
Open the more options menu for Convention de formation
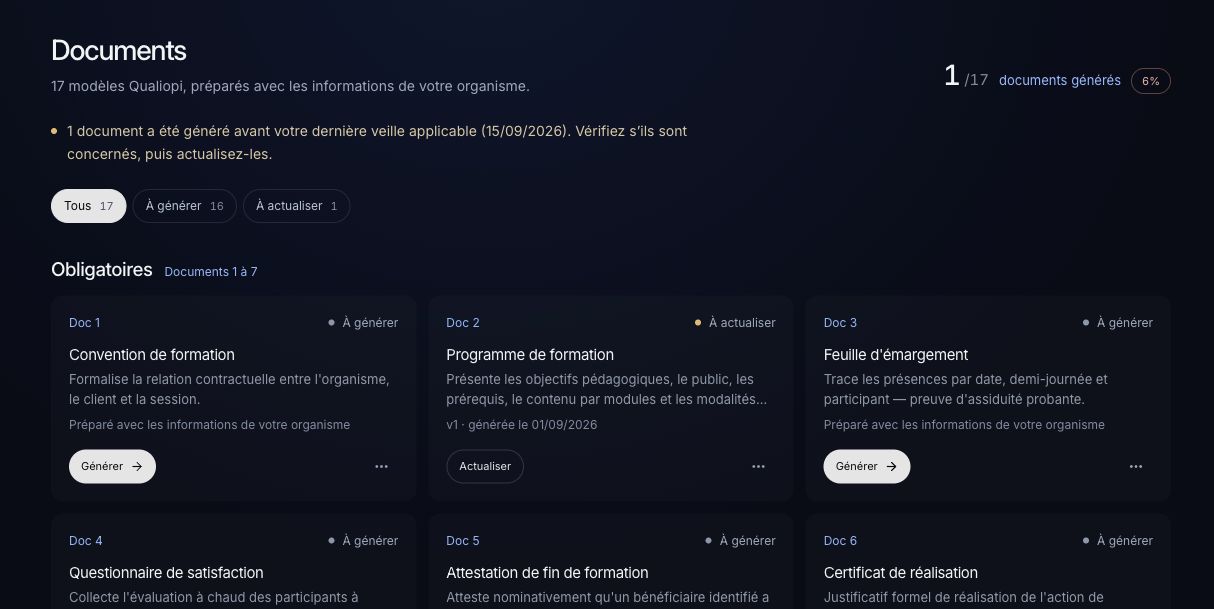(381, 467)
